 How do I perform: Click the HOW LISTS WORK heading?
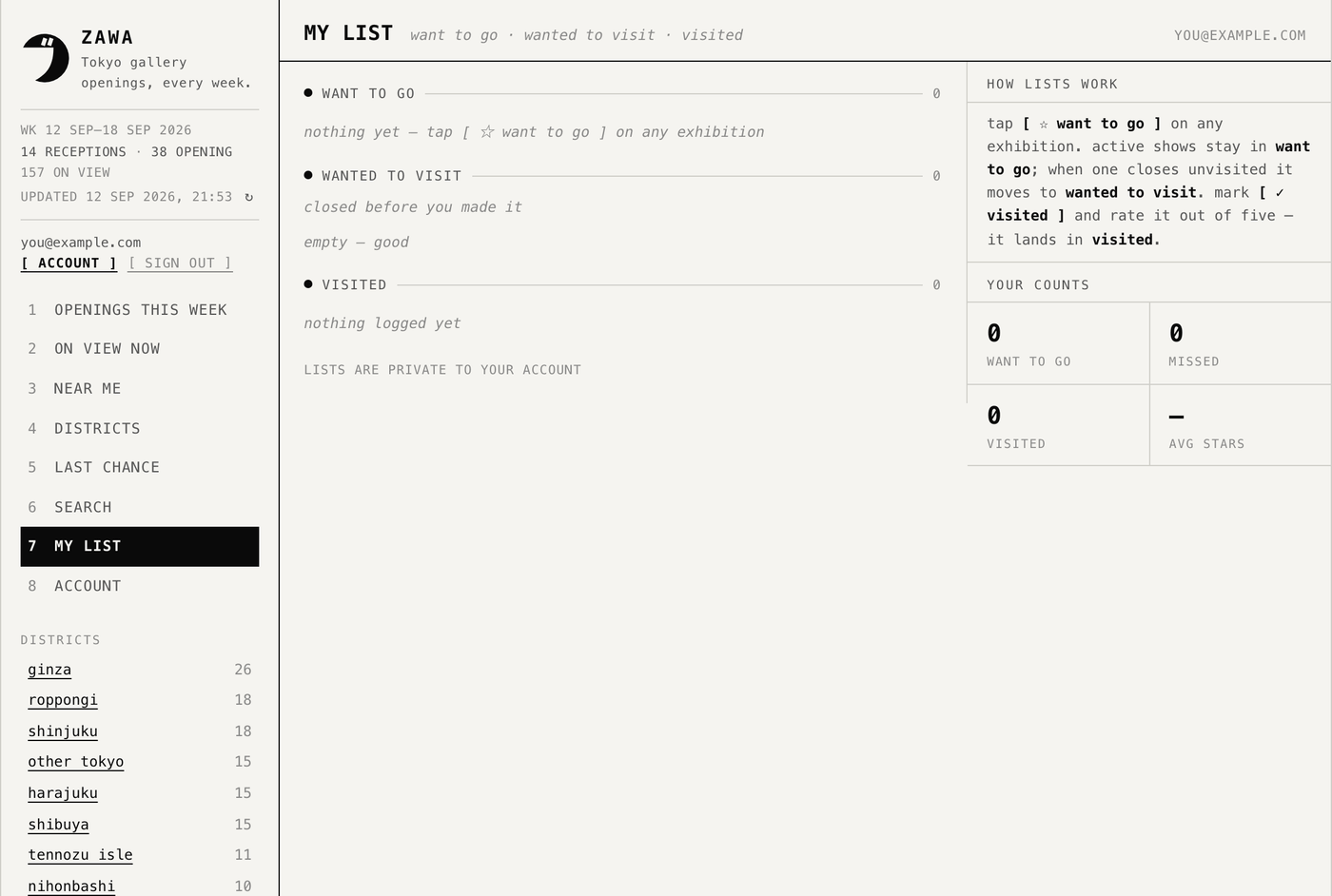[1052, 84]
